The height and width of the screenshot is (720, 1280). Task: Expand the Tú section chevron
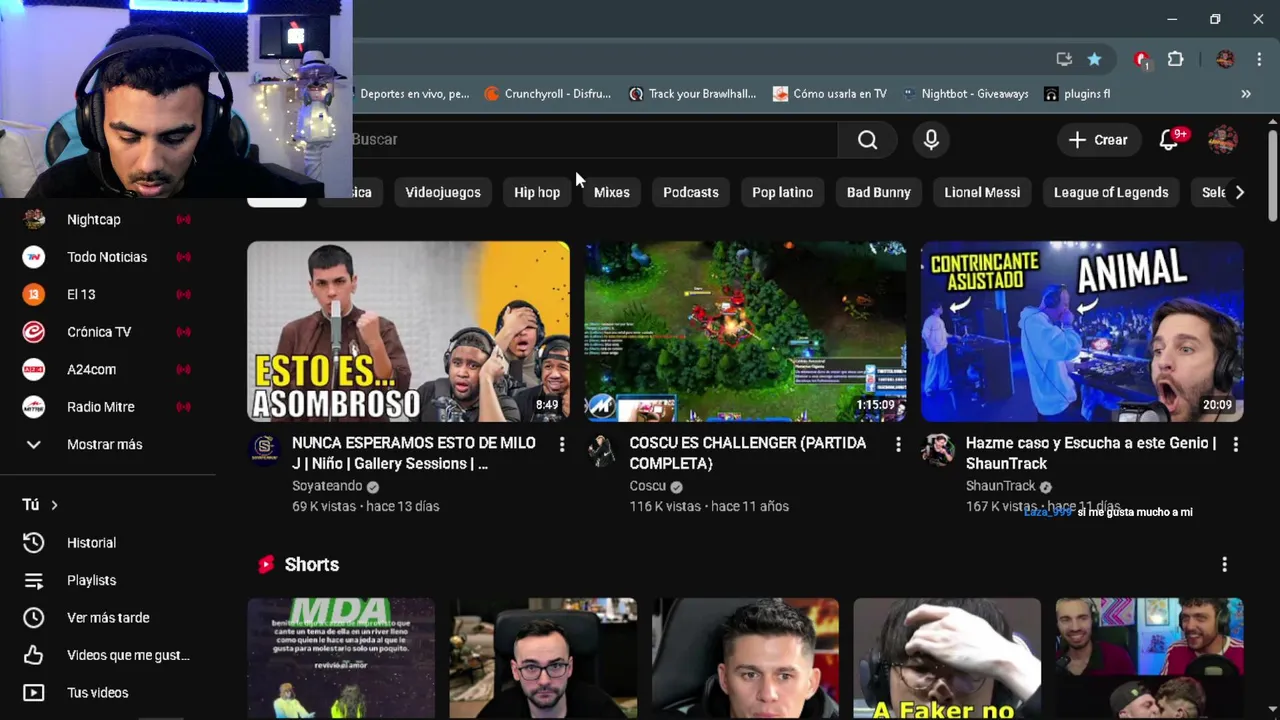click(x=54, y=505)
